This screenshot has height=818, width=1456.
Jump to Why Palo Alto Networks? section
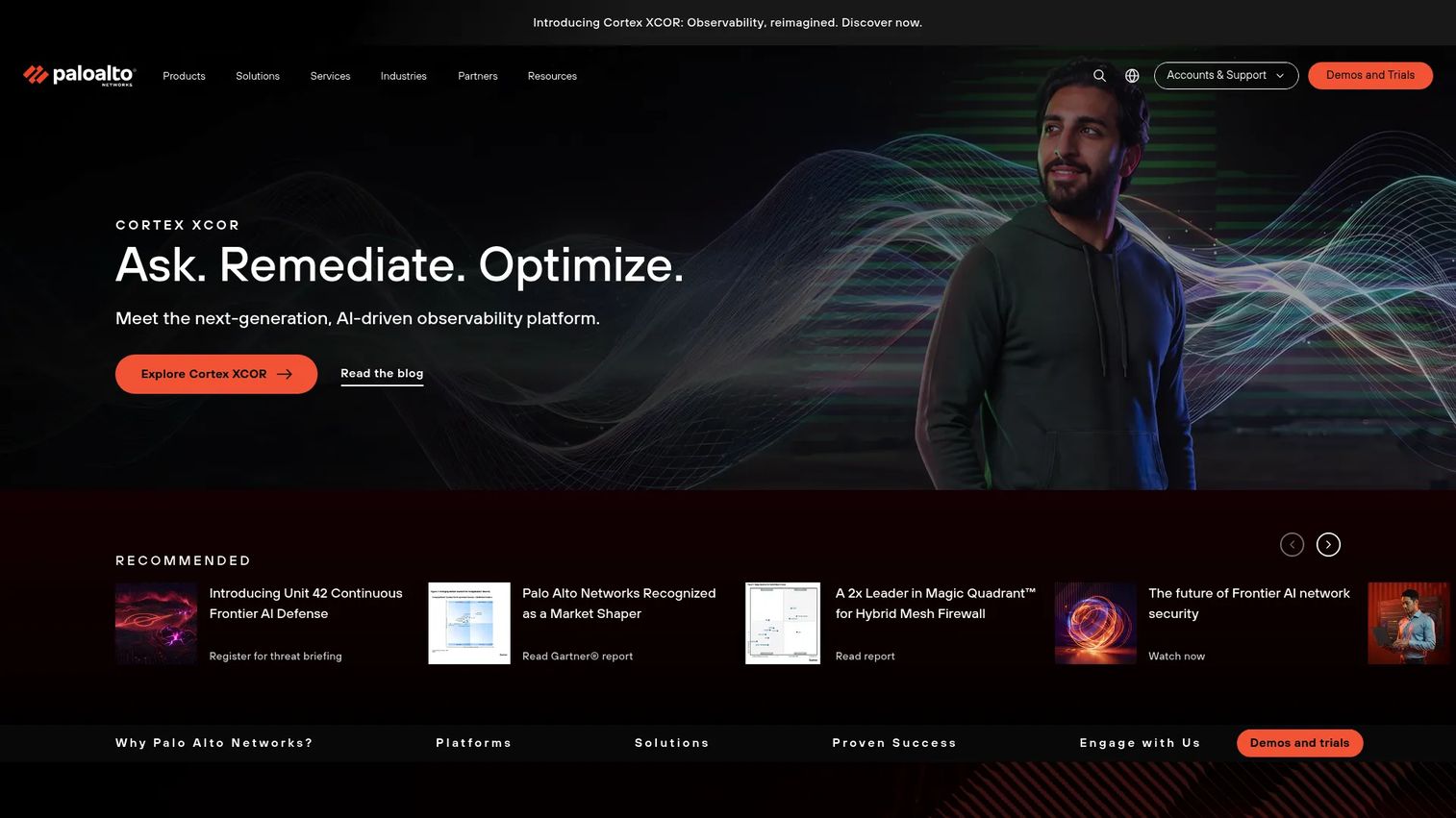(213, 743)
